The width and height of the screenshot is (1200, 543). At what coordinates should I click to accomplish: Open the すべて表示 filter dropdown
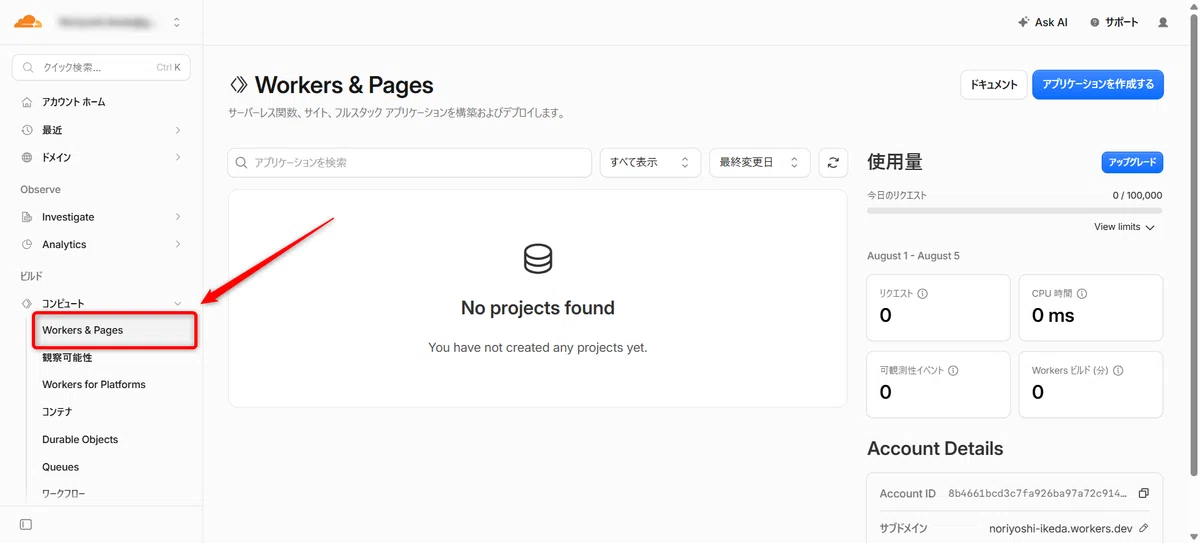[650, 162]
